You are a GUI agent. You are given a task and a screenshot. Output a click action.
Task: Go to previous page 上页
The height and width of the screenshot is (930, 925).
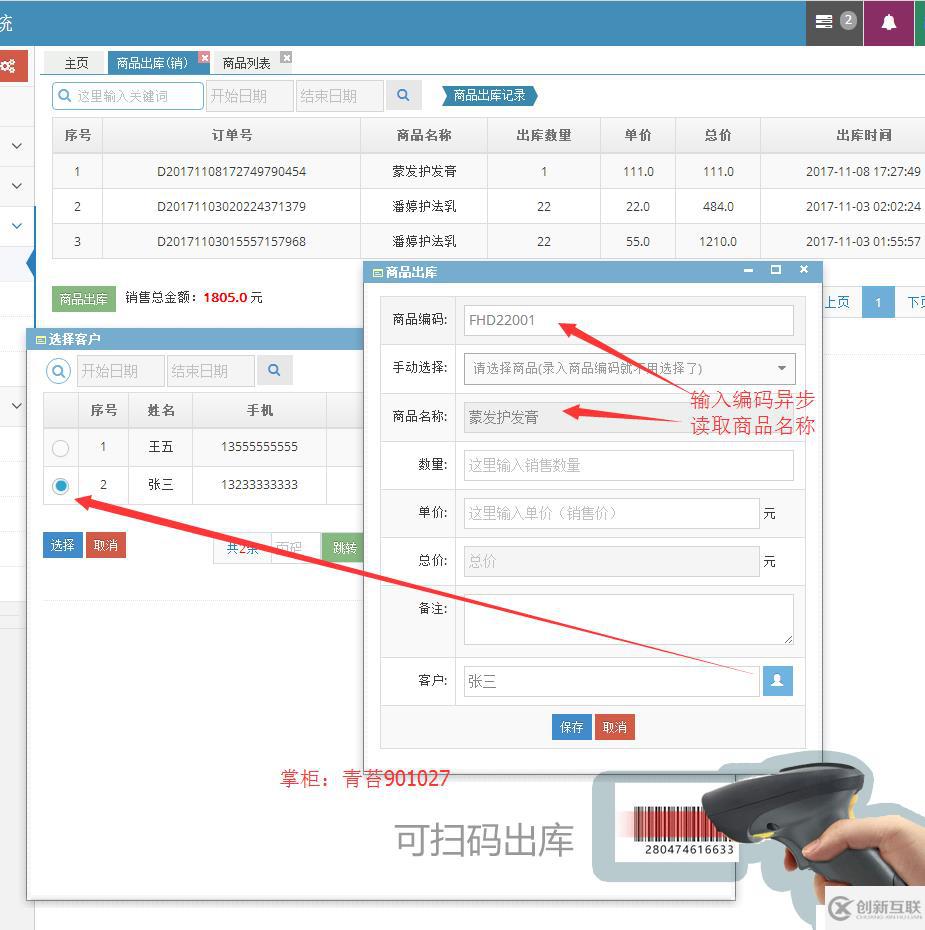(837, 302)
